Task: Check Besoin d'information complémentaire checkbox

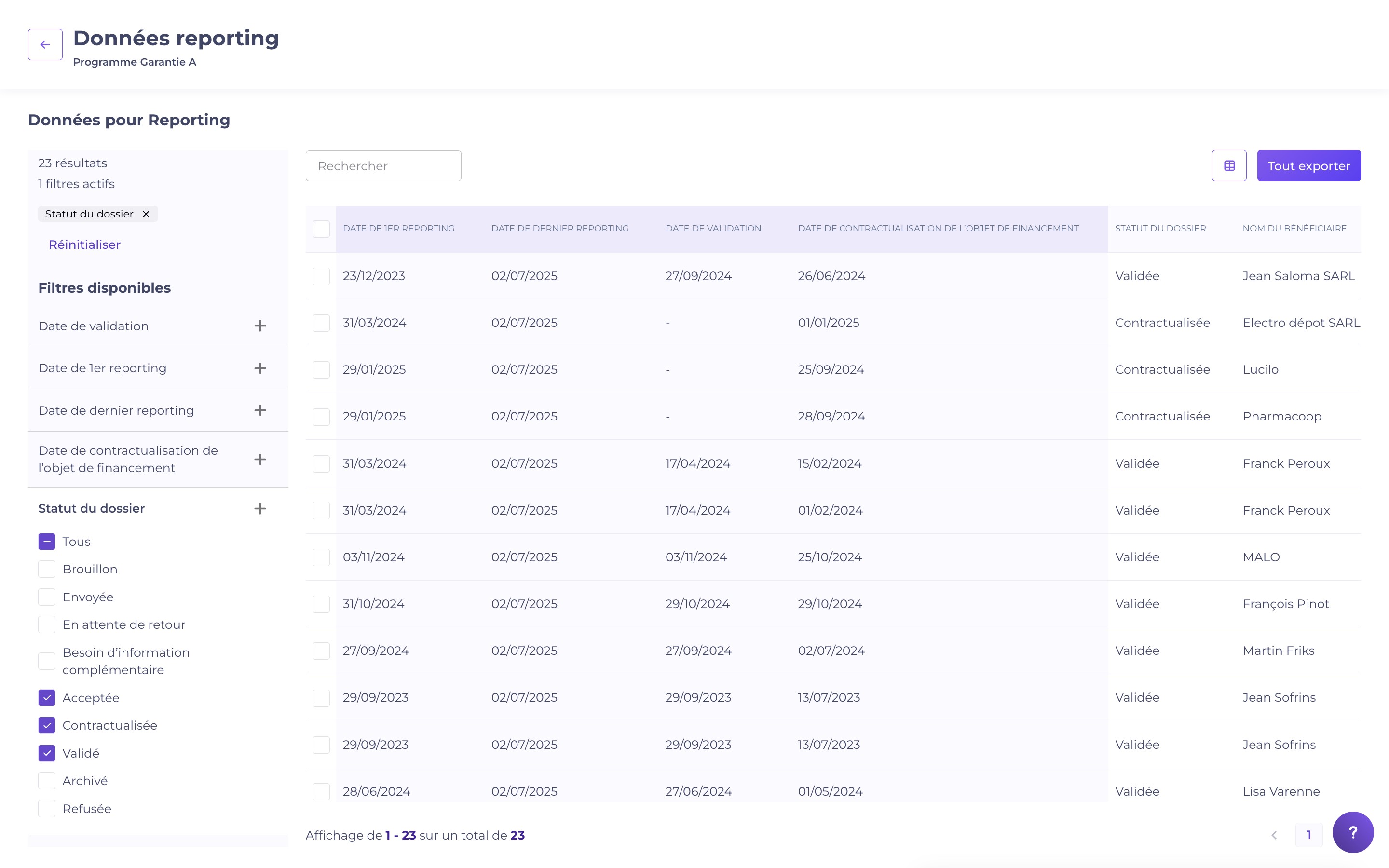Action: (x=46, y=661)
